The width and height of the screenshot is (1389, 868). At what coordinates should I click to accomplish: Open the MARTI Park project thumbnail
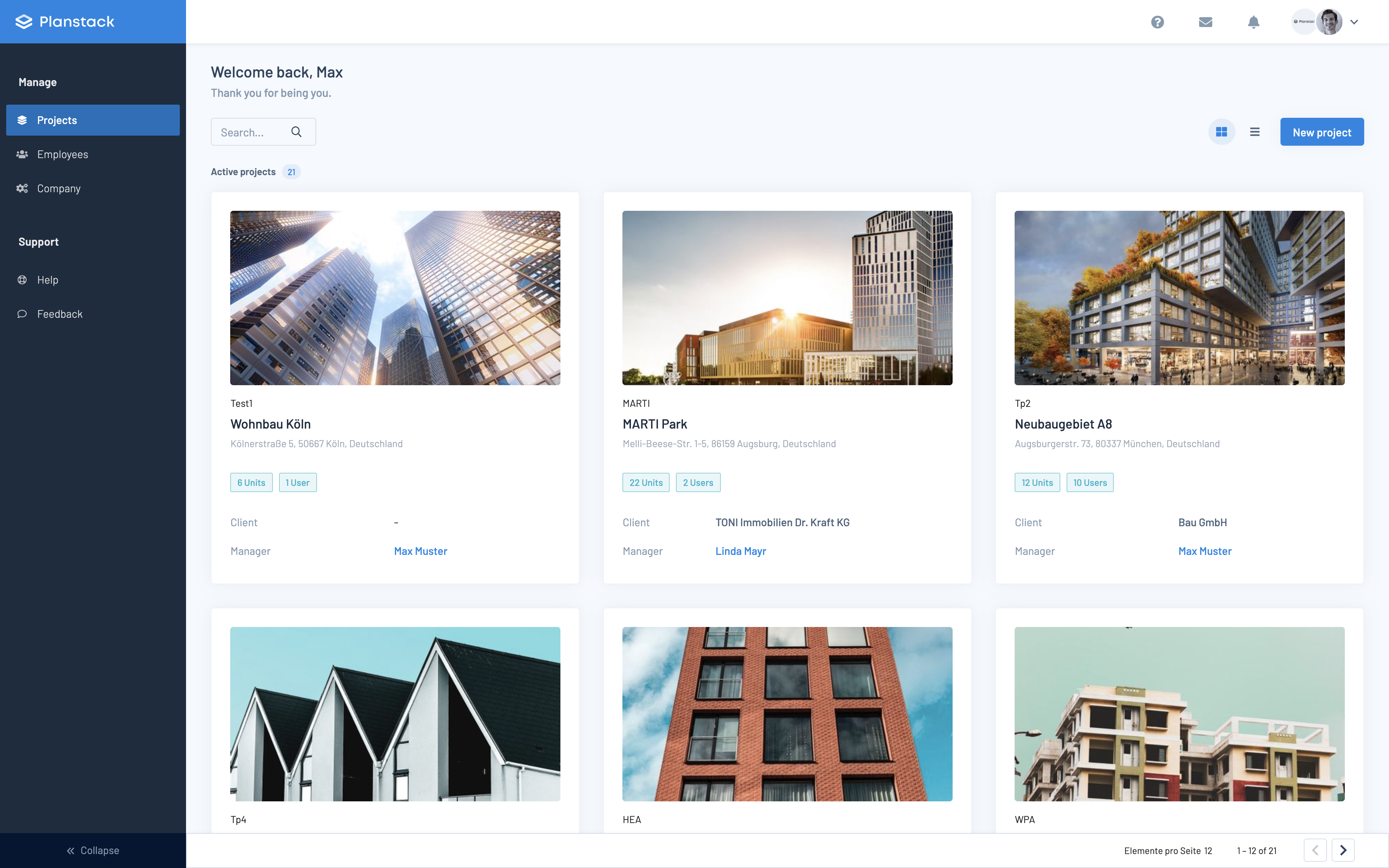click(787, 297)
